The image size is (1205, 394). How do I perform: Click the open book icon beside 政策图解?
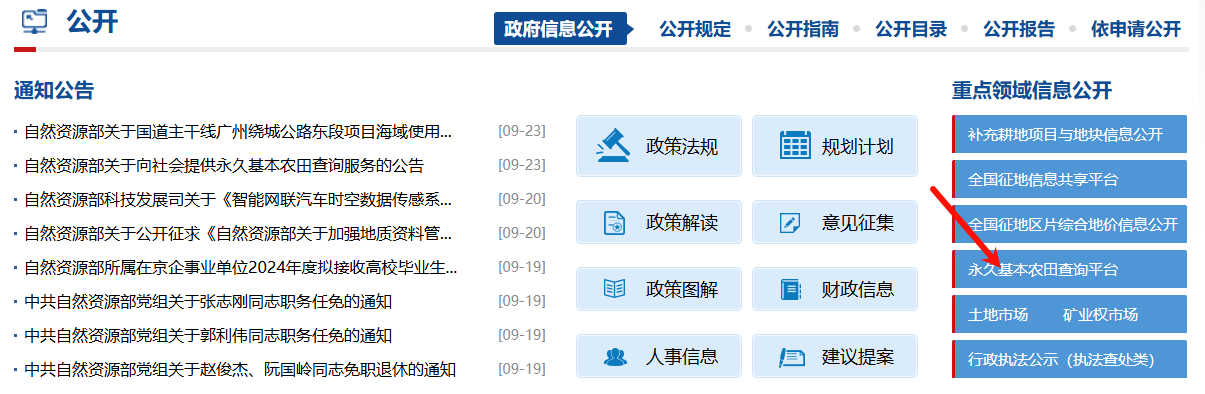click(615, 290)
